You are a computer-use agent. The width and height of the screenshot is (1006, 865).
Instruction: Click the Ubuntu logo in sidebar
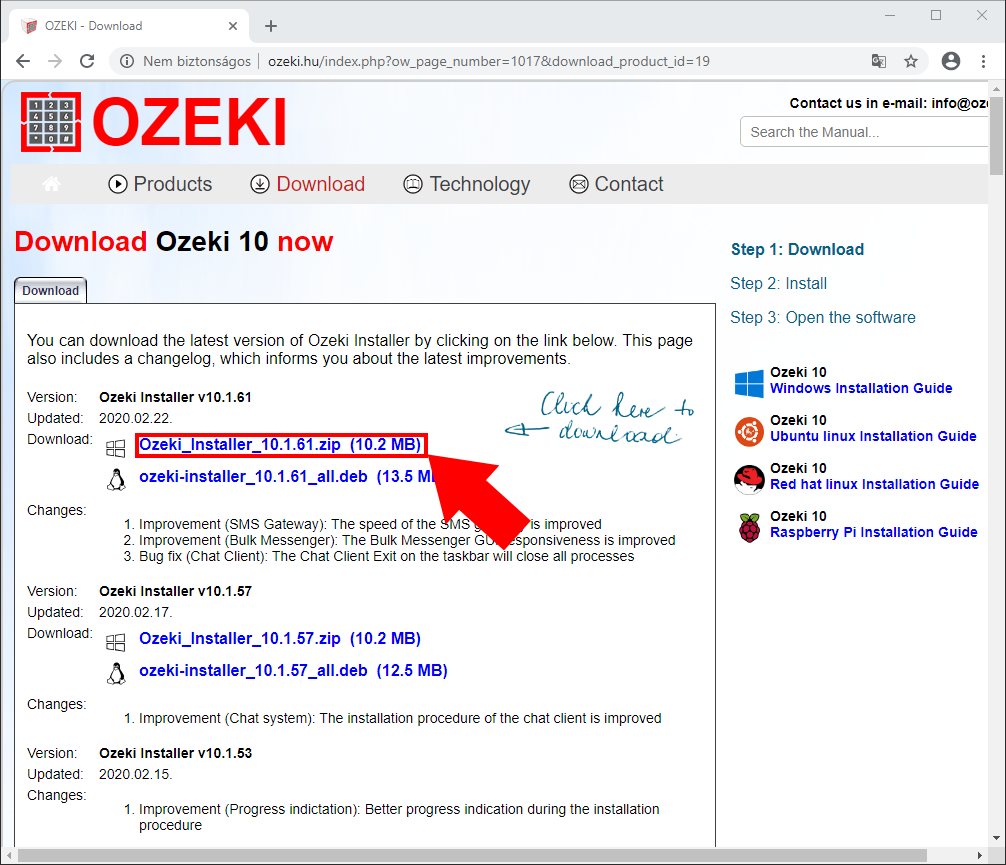pyautogui.click(x=749, y=431)
